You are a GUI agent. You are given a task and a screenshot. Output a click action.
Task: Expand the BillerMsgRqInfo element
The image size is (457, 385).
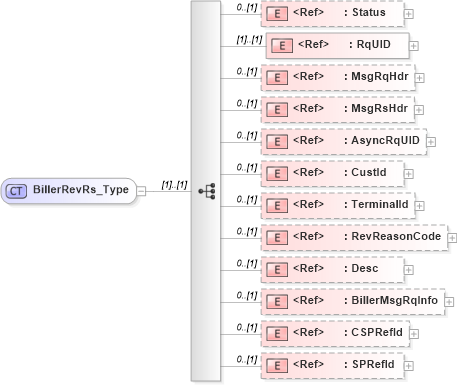pos(449,302)
